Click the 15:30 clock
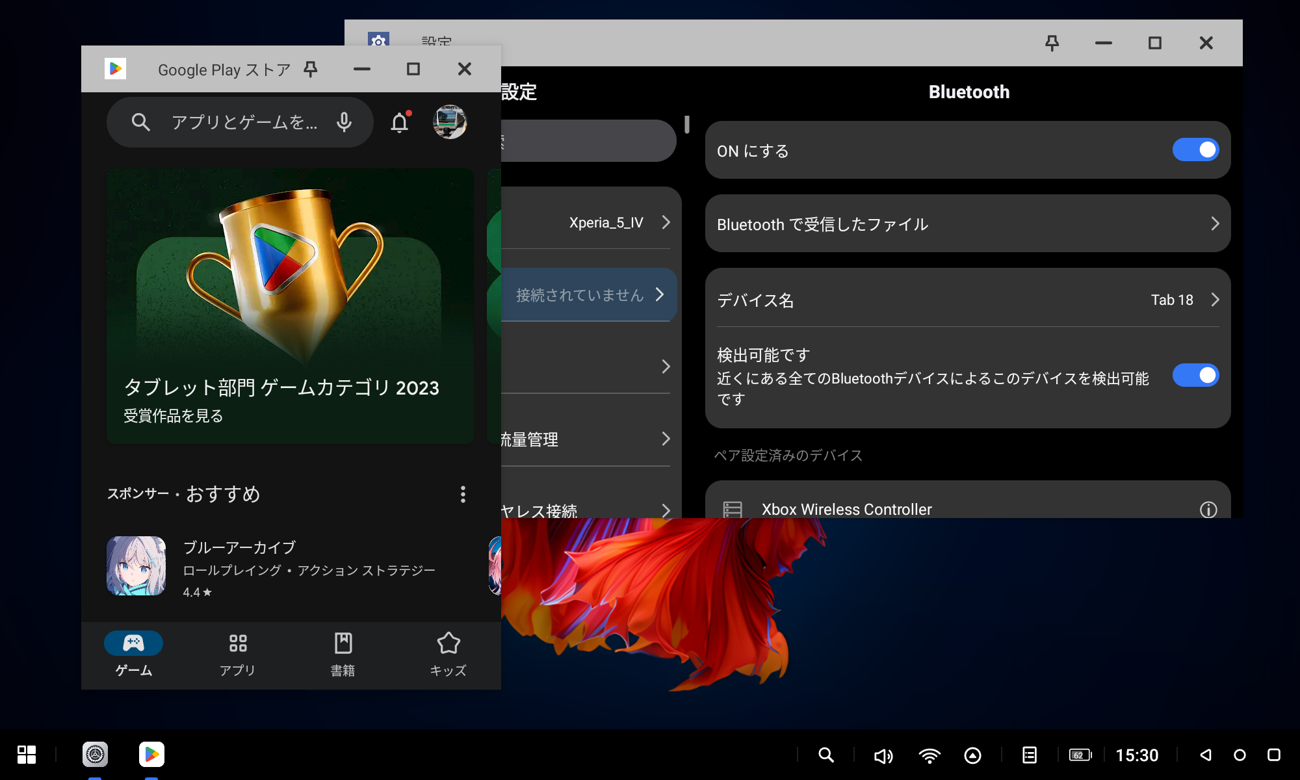1300x780 pixels. tap(1137, 756)
